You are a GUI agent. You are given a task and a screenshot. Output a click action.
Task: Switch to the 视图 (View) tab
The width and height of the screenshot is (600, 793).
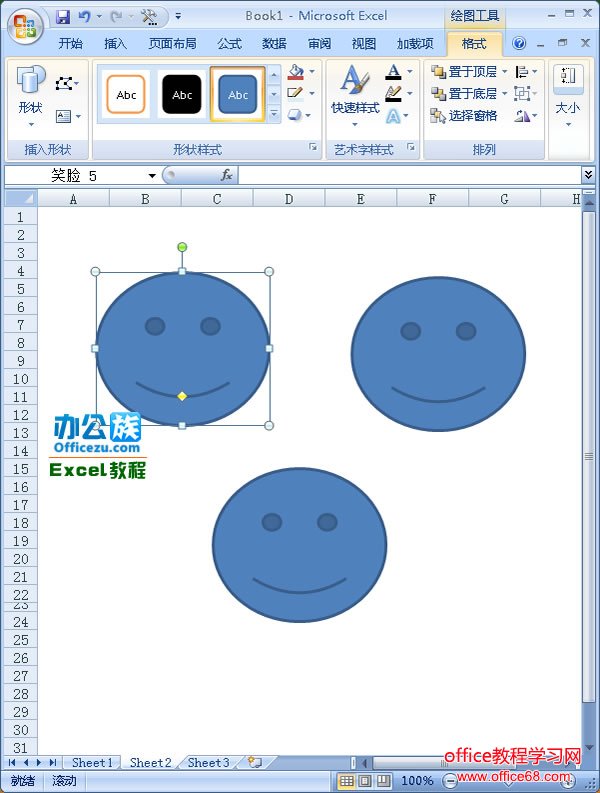point(364,44)
